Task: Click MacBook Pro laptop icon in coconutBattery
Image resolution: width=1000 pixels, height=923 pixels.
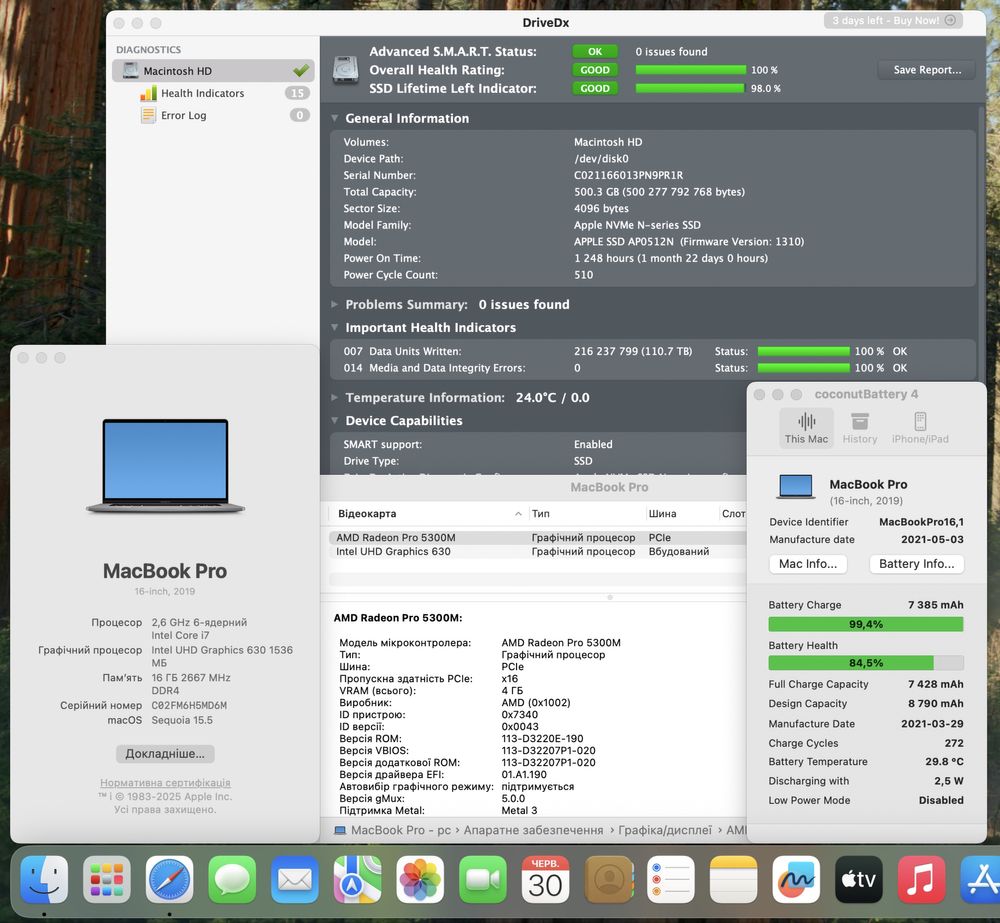Action: (795, 486)
